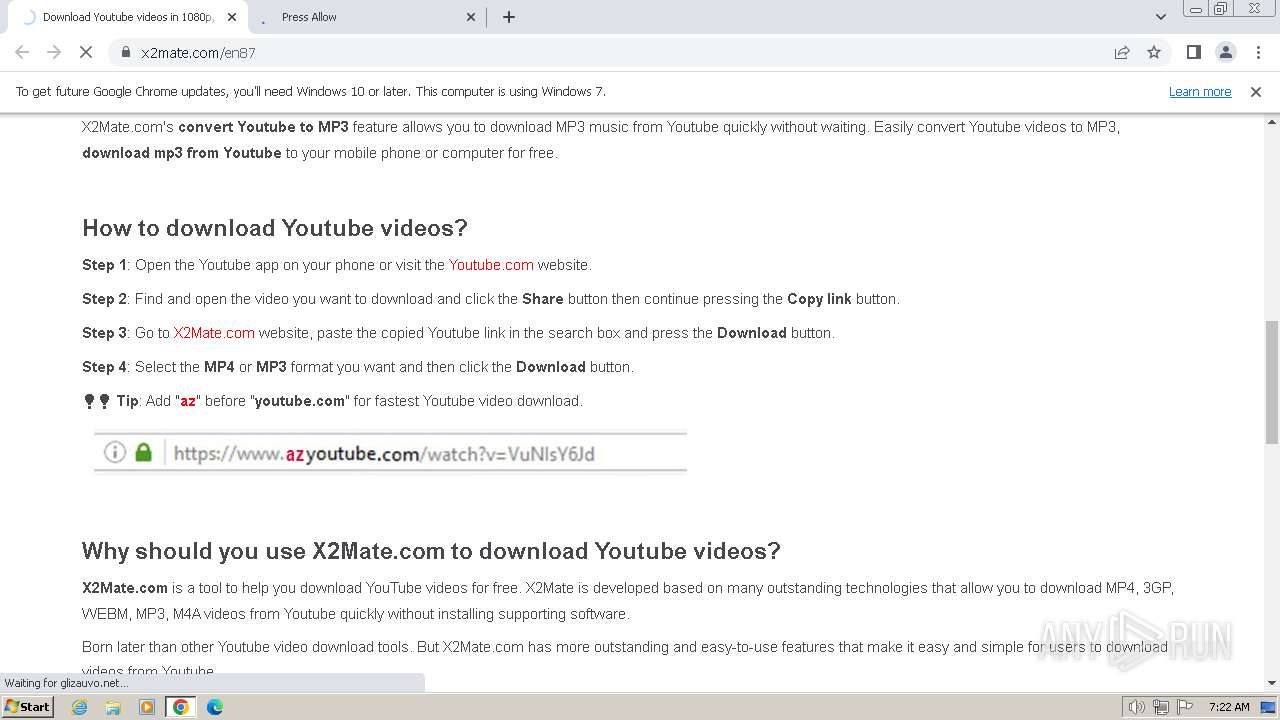Open a new tab
The width and height of the screenshot is (1280, 720).
(x=508, y=17)
